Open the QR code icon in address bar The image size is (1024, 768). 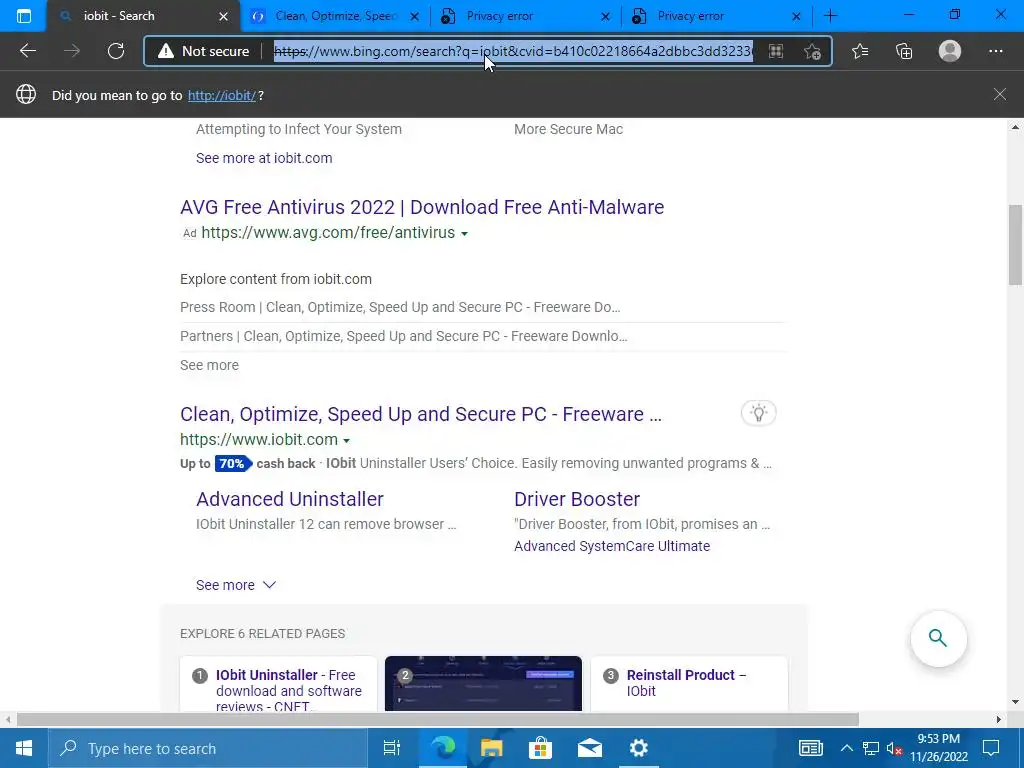pyautogui.click(x=776, y=51)
